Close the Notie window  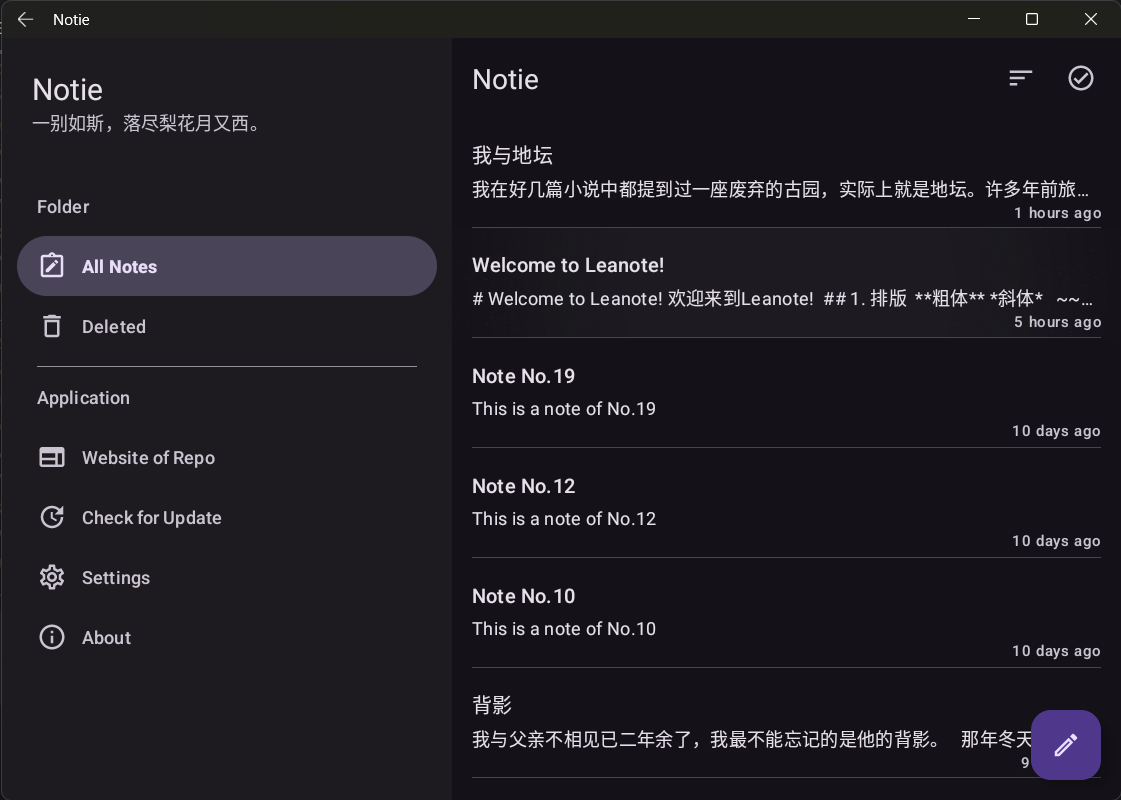[x=1090, y=19]
